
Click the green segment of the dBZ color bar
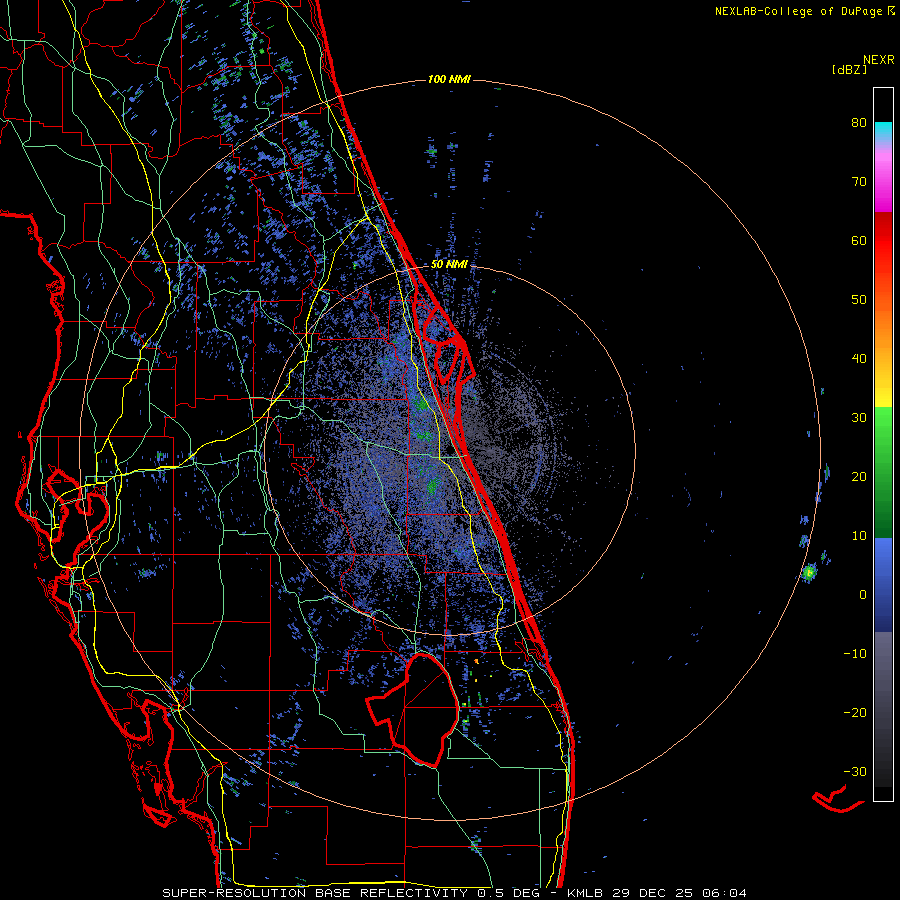coord(883,472)
